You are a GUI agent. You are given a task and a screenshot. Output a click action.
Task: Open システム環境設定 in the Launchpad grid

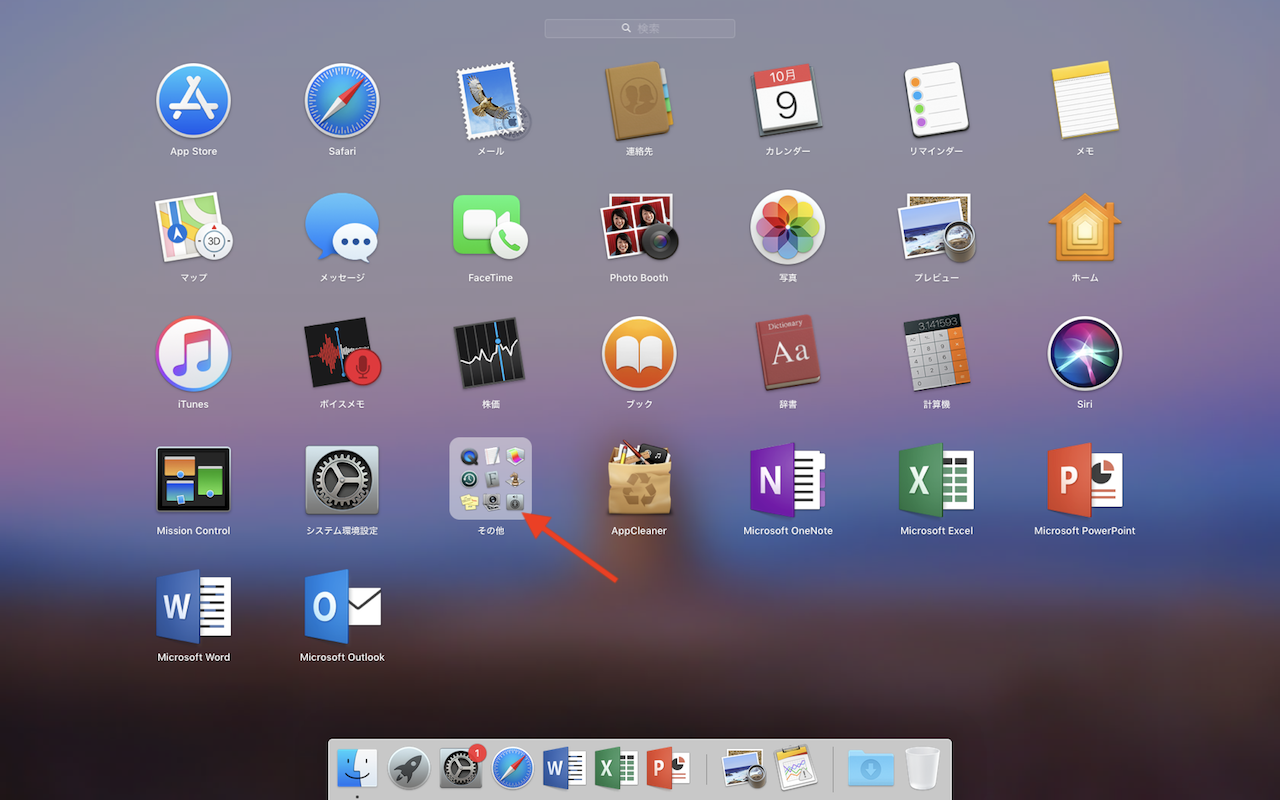click(x=342, y=480)
